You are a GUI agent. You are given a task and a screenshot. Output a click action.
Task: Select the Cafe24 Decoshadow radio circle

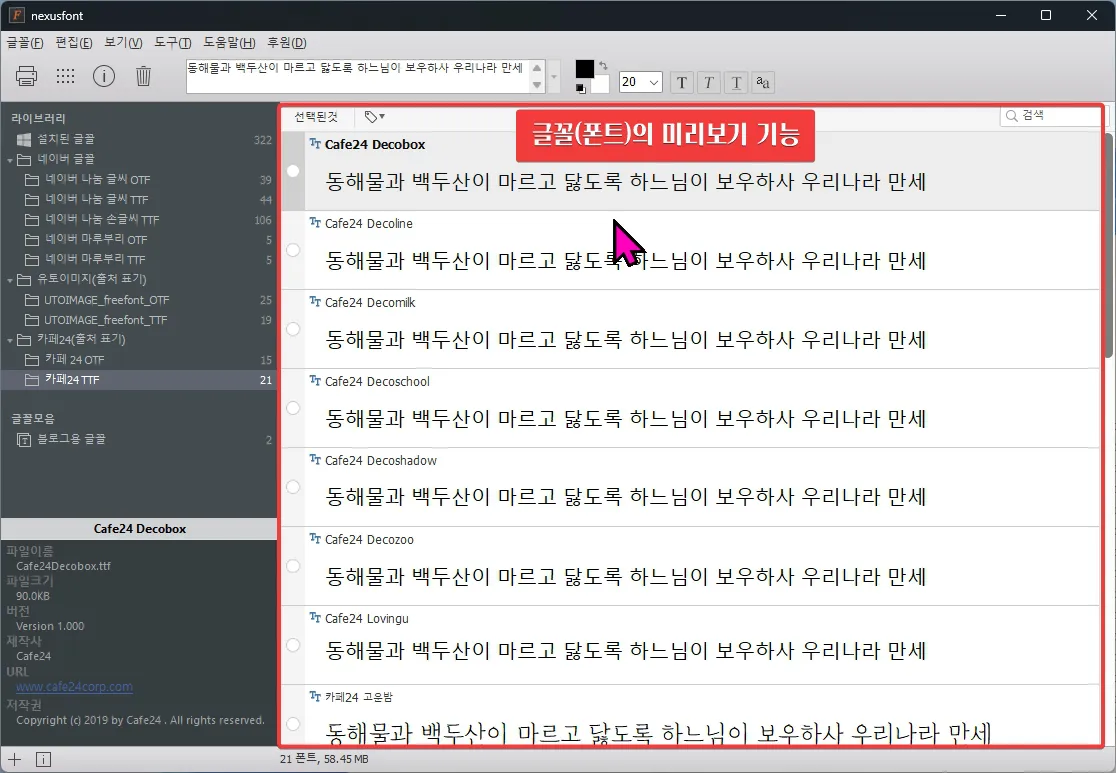coord(293,487)
